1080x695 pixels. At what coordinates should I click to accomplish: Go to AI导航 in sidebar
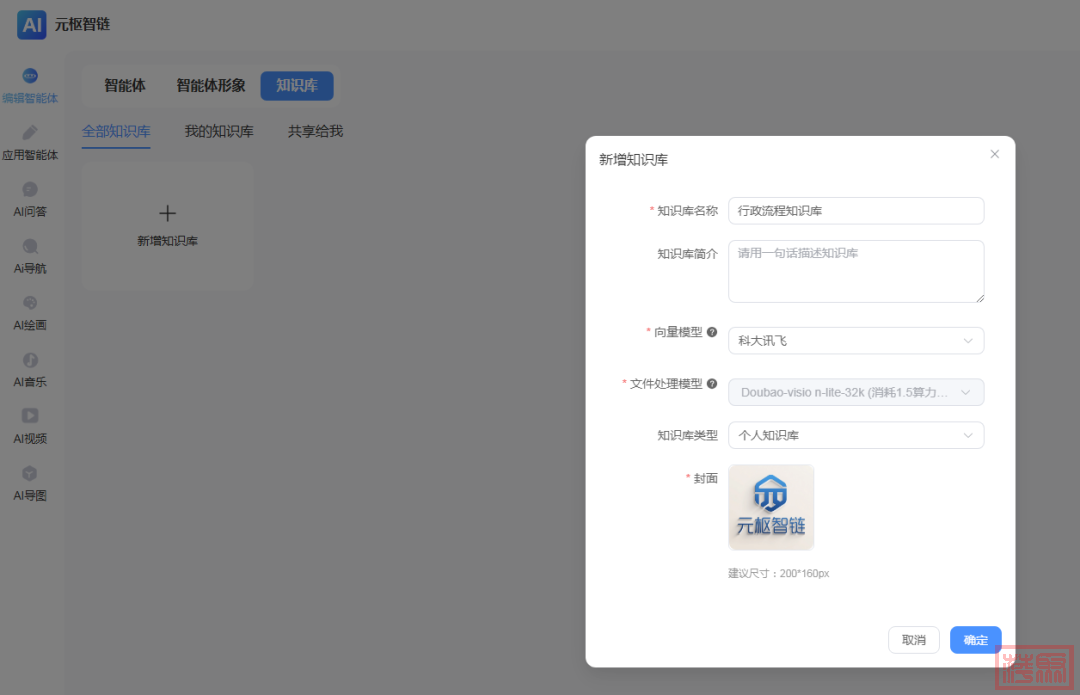pos(30,247)
